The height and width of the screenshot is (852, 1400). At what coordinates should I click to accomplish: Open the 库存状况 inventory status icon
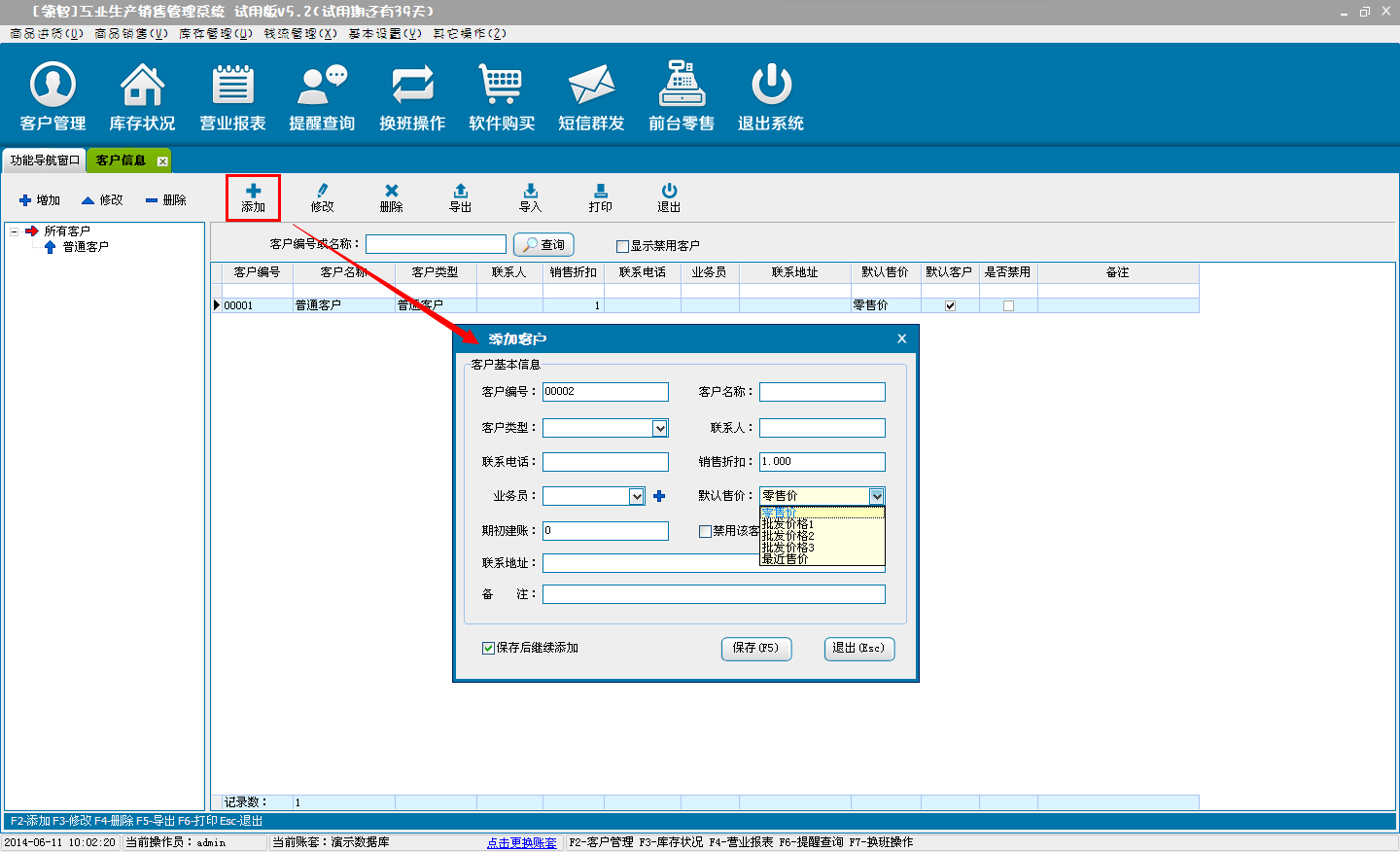[x=142, y=95]
